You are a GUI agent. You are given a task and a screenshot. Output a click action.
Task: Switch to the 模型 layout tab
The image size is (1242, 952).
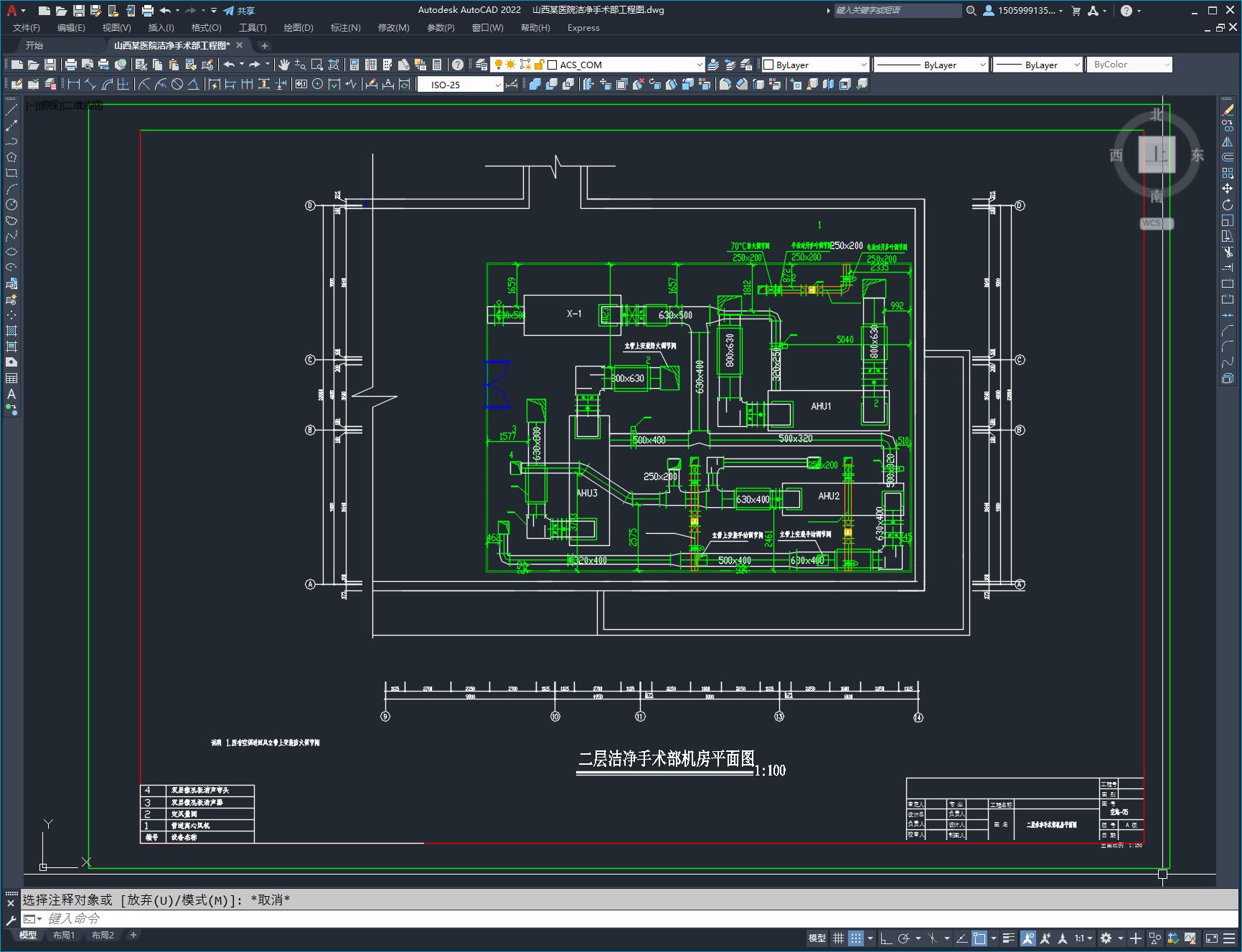click(x=28, y=935)
